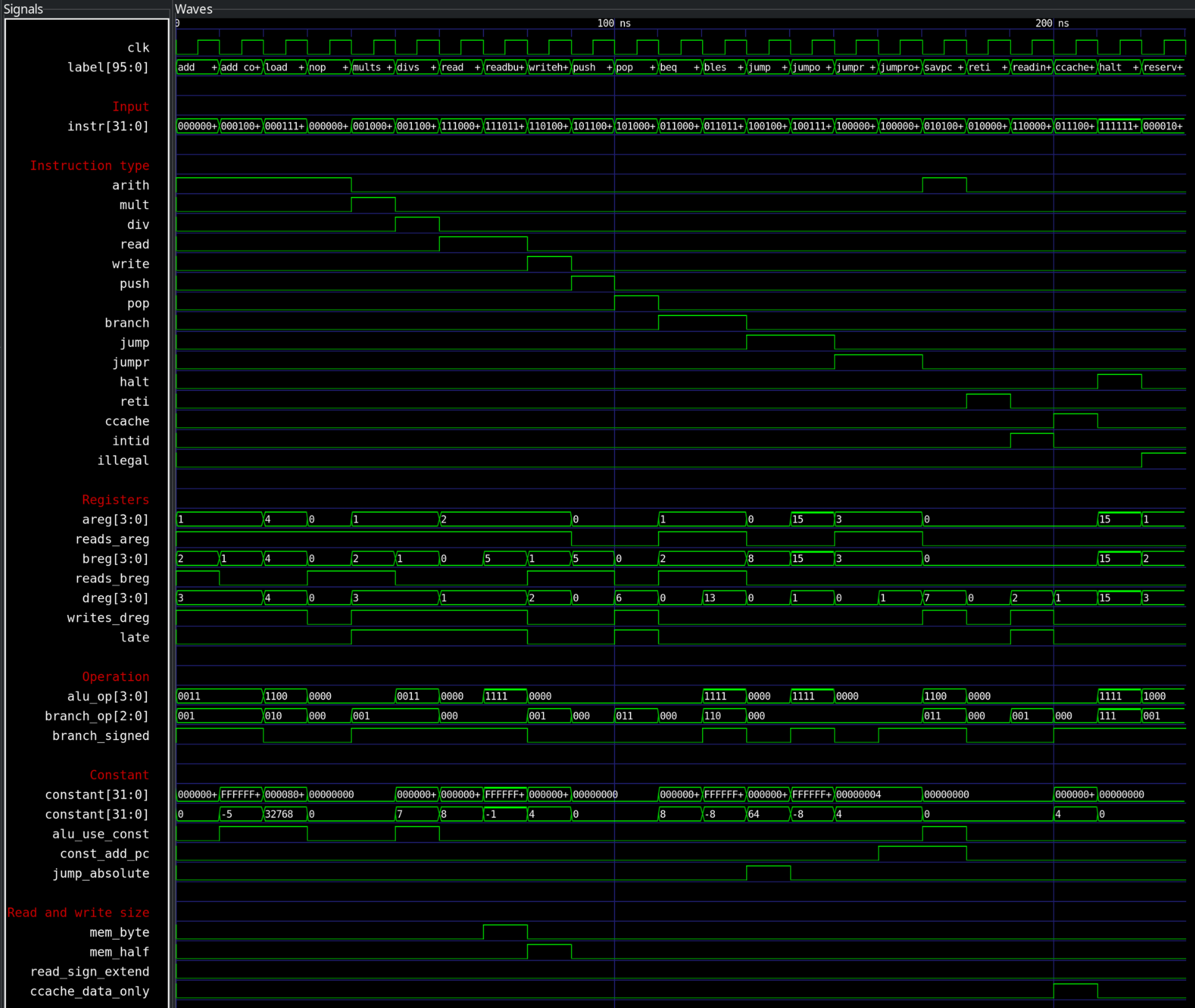1195x1008 pixels.
Task: Select the const_add_pc signal
Action: click(x=105, y=854)
